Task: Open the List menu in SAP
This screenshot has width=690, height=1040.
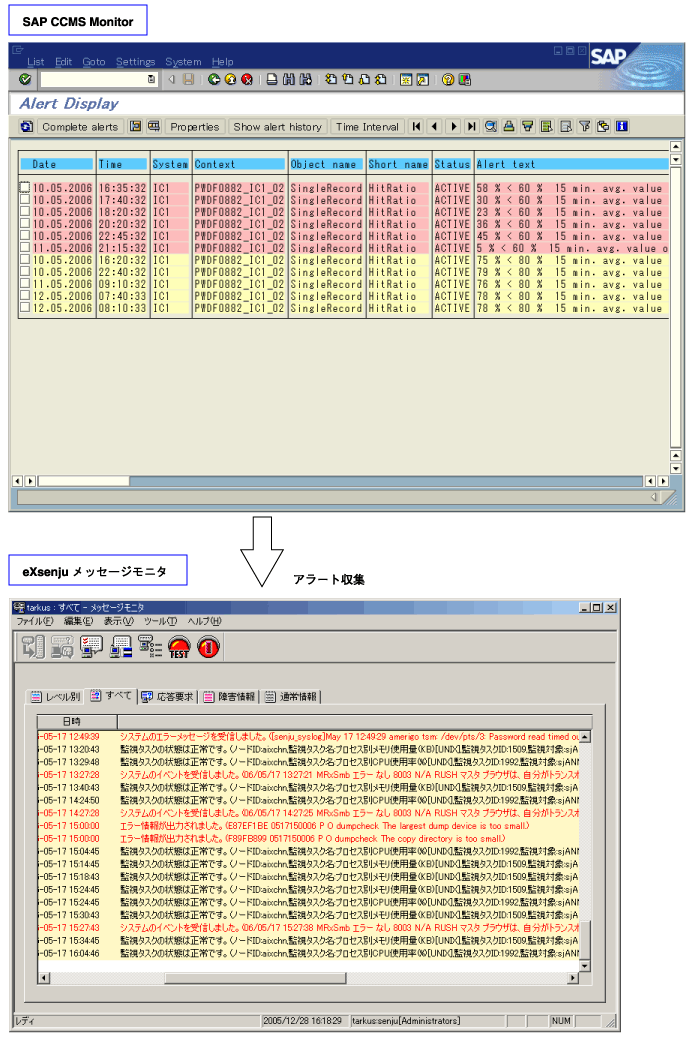Action: [36, 62]
